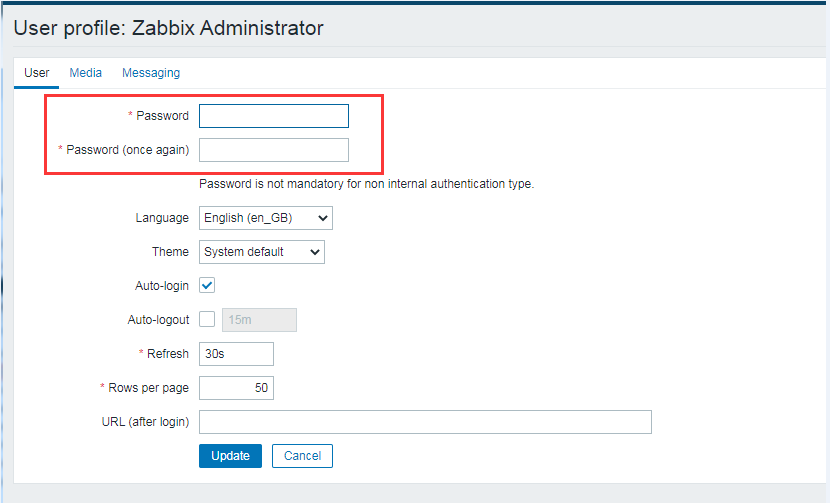Image resolution: width=830 pixels, height=503 pixels.
Task: Switch to the Media tab
Action: click(85, 73)
